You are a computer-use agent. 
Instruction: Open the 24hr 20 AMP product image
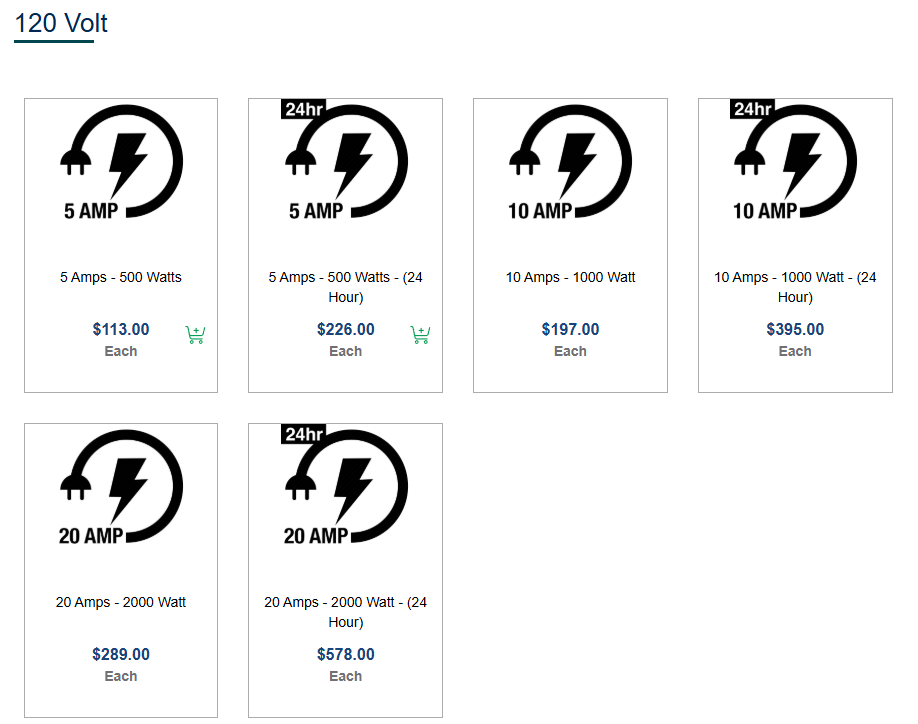(345, 485)
